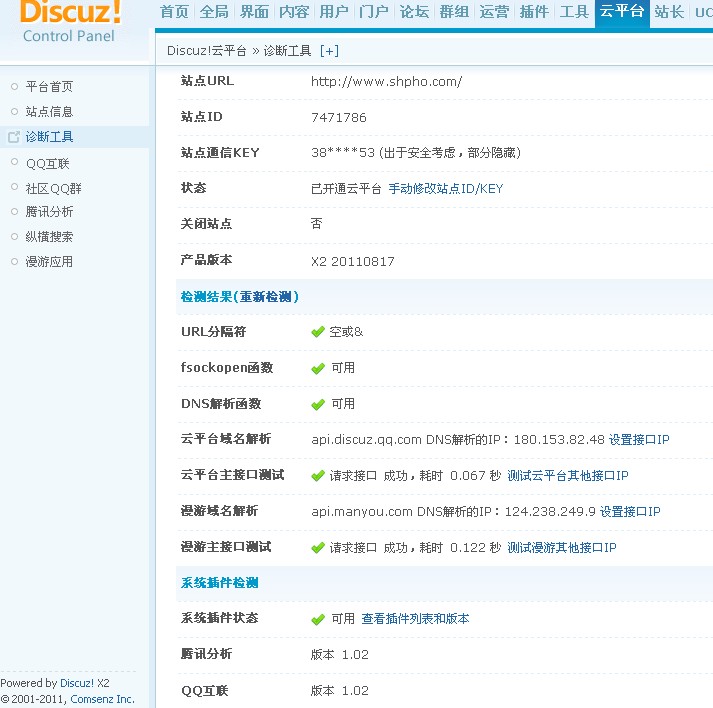Click QQ互联 version 版本 1.02
Screen dimensions: 713x708
[340, 690]
